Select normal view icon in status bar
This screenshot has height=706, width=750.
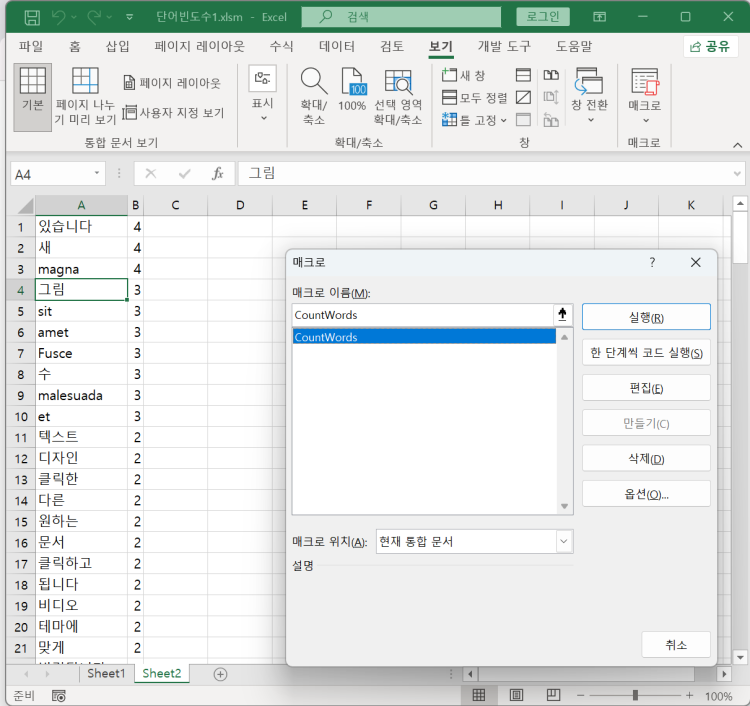(478, 695)
